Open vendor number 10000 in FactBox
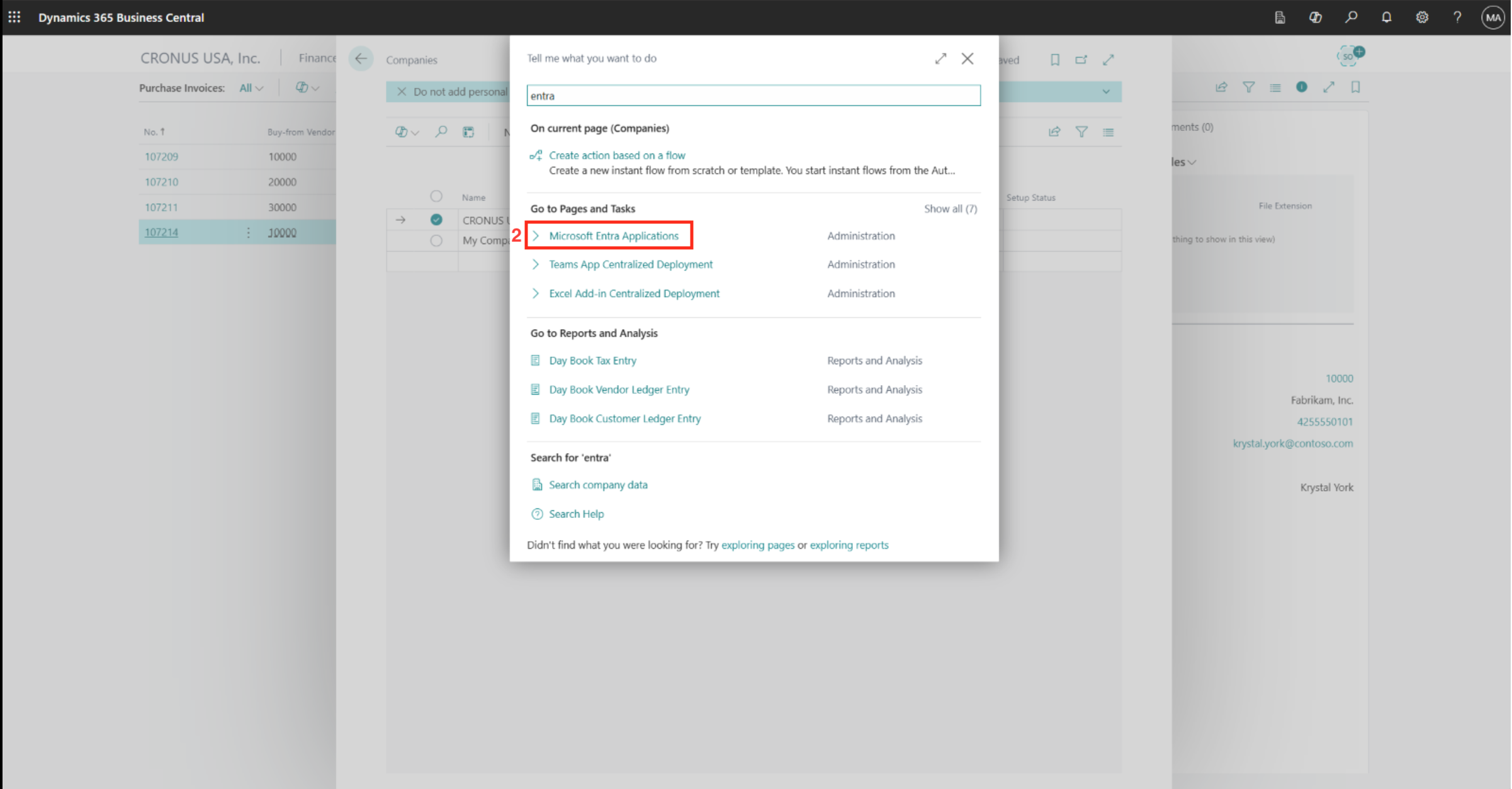 tap(1339, 378)
